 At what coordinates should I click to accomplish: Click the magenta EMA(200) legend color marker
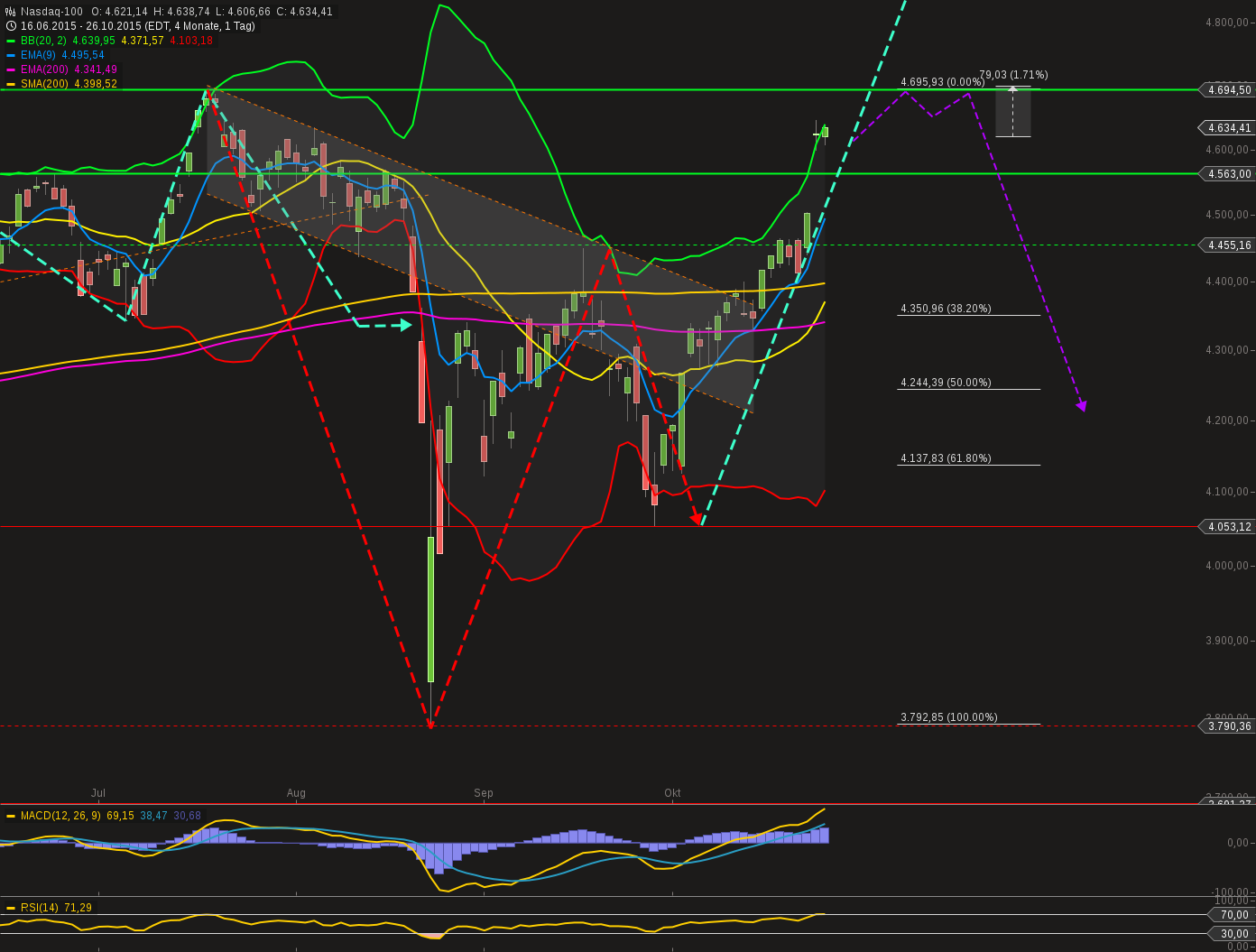(x=11, y=69)
